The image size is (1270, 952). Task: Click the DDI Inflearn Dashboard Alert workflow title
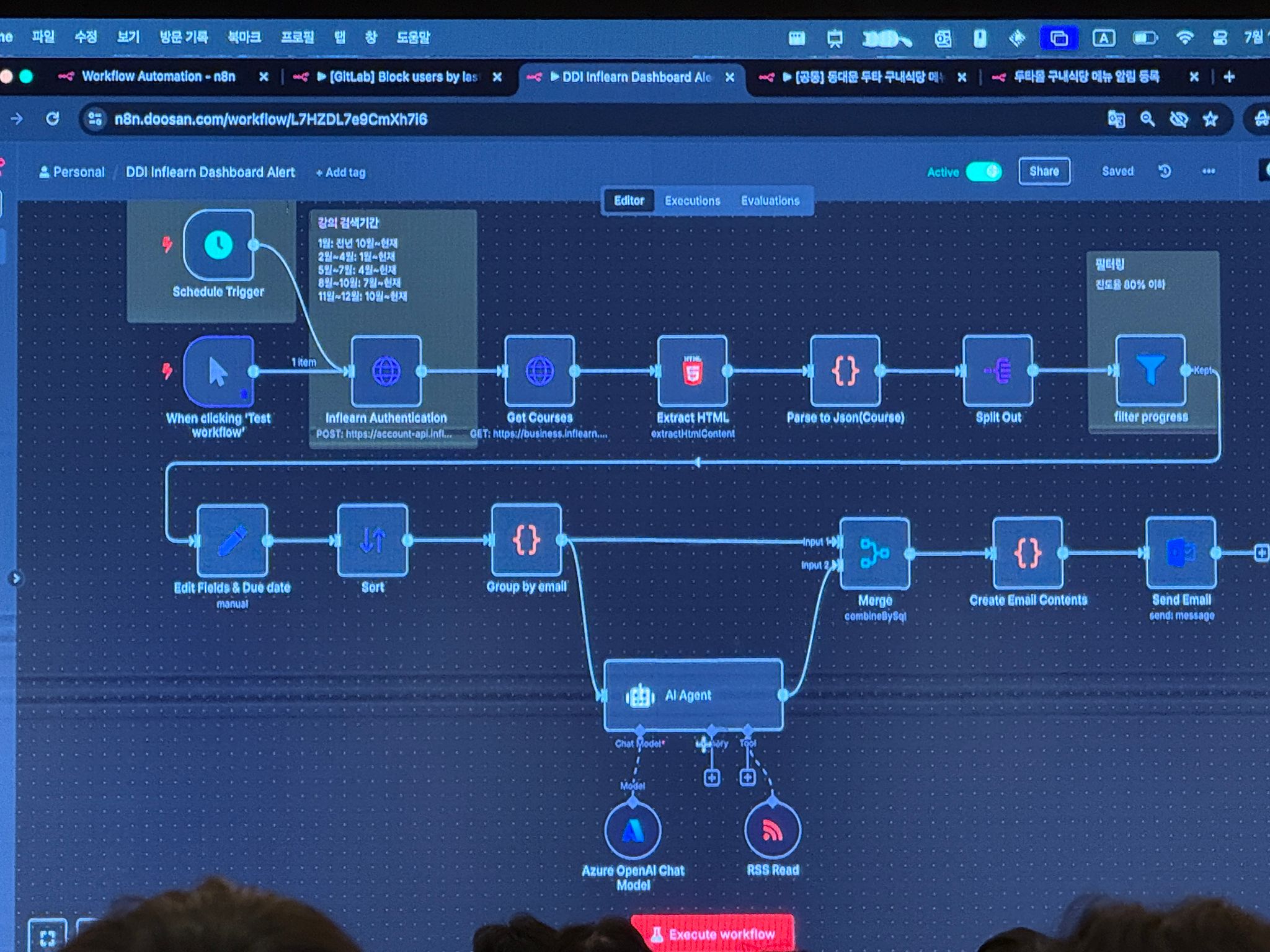(210, 172)
